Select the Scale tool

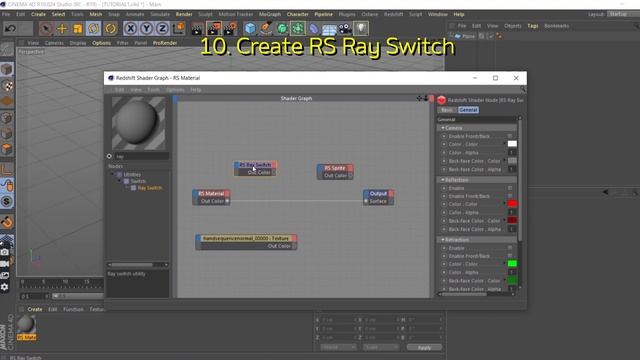pyautogui.click(x=78, y=29)
